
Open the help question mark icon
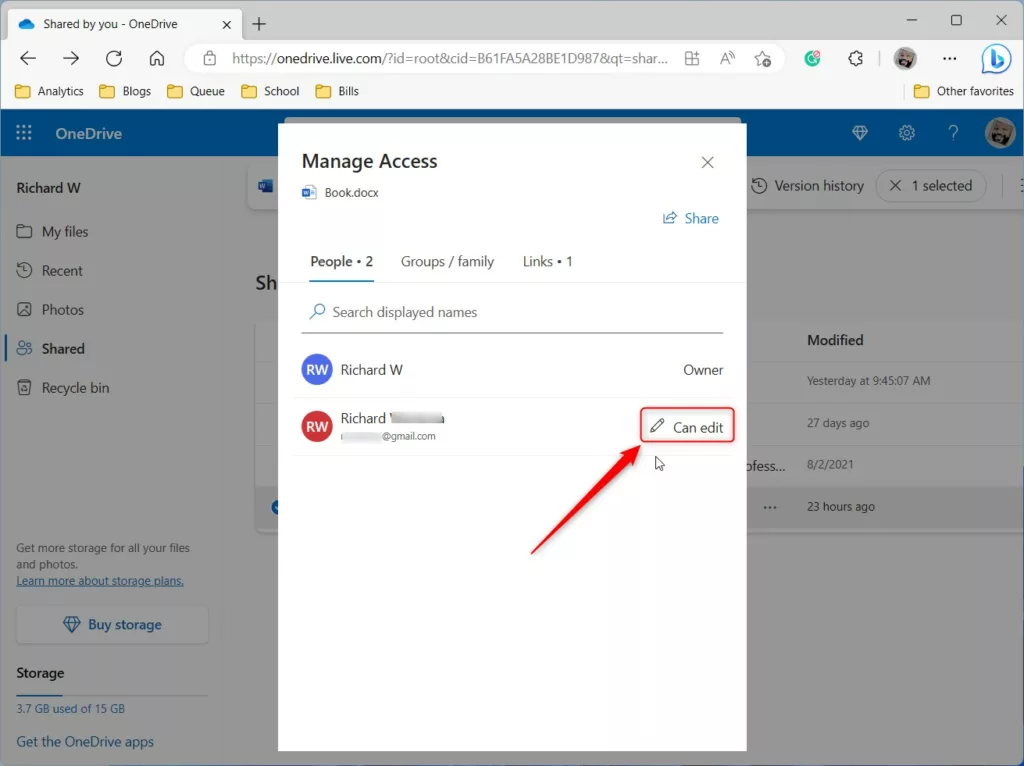(953, 133)
